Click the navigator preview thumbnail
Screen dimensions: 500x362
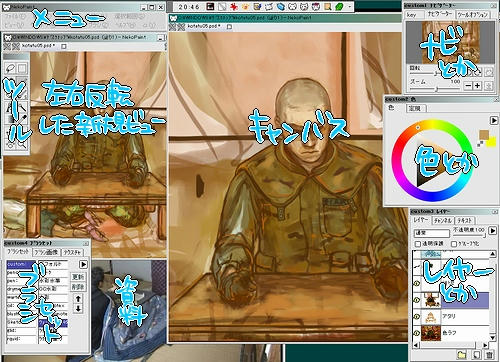point(451,42)
